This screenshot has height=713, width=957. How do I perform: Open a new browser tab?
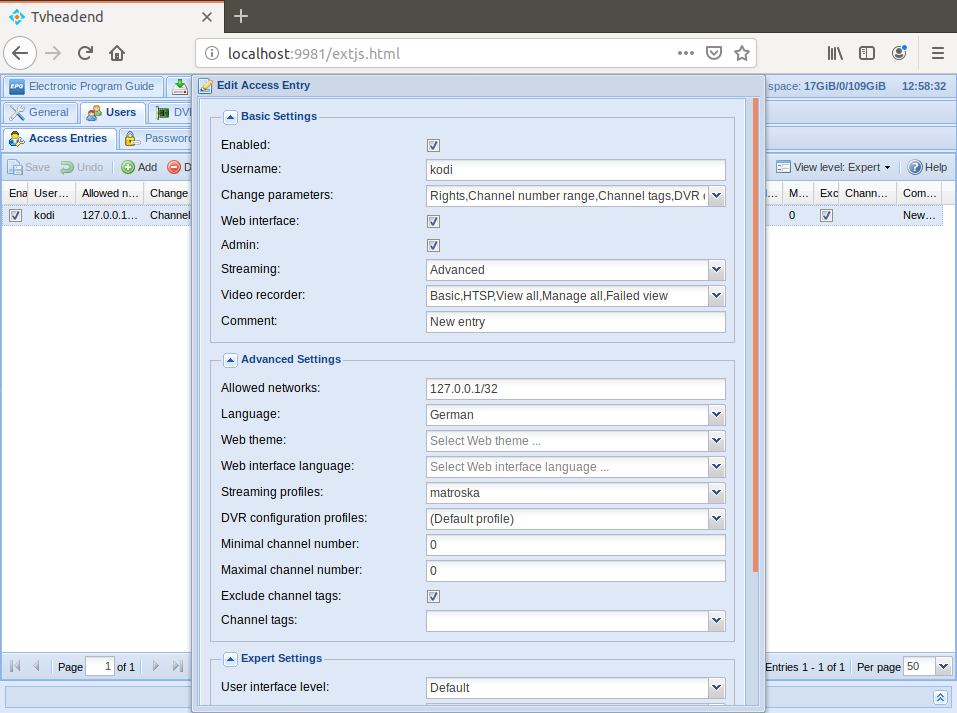(241, 16)
